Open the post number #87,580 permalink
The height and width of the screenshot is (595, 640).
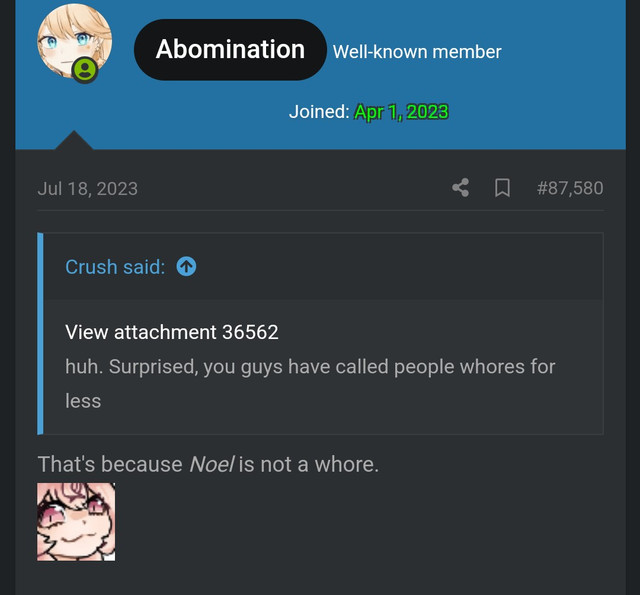[570, 188]
